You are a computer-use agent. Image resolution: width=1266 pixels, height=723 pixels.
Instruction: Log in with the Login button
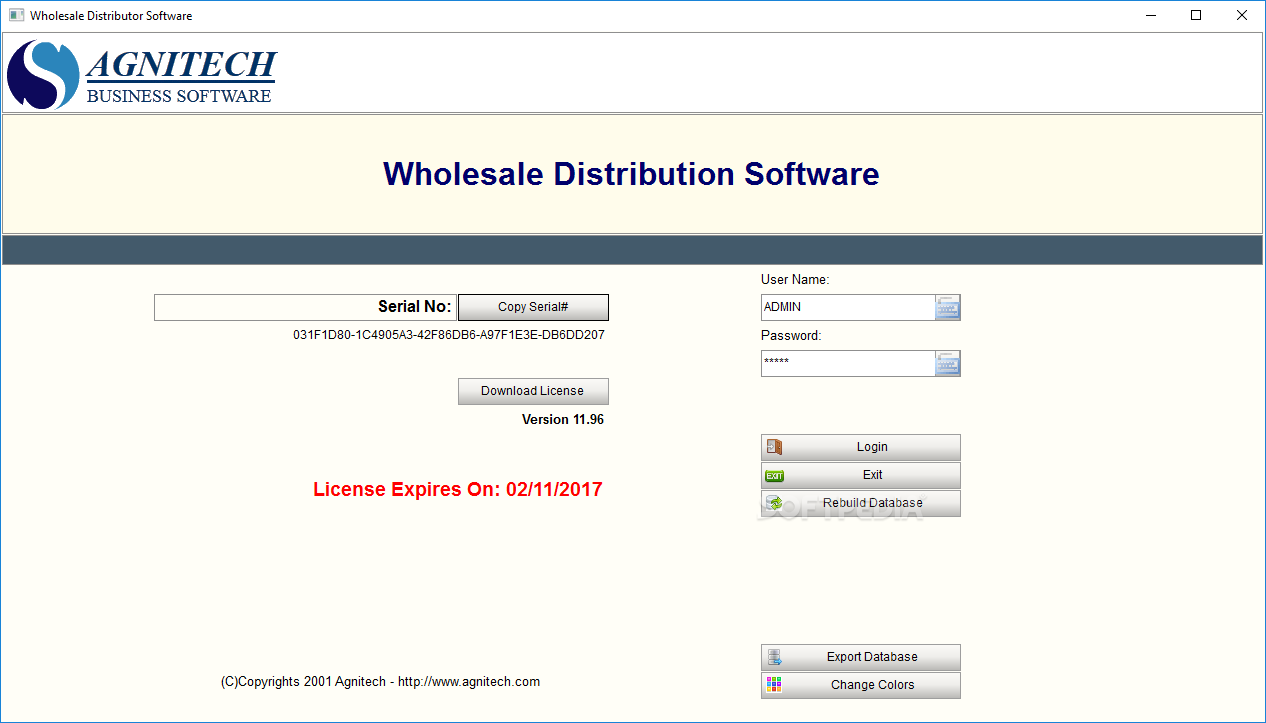[x=861, y=447]
